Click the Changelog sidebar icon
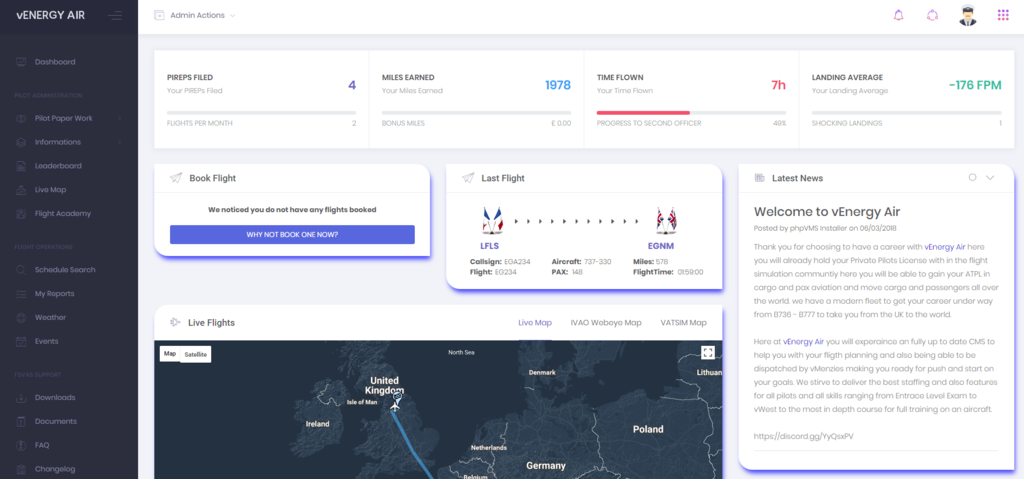 coord(21,469)
